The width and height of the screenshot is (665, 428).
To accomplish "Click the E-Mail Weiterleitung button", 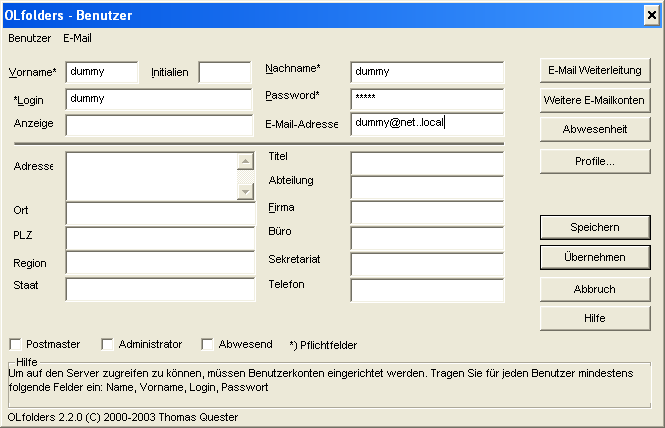I will click(x=595, y=70).
